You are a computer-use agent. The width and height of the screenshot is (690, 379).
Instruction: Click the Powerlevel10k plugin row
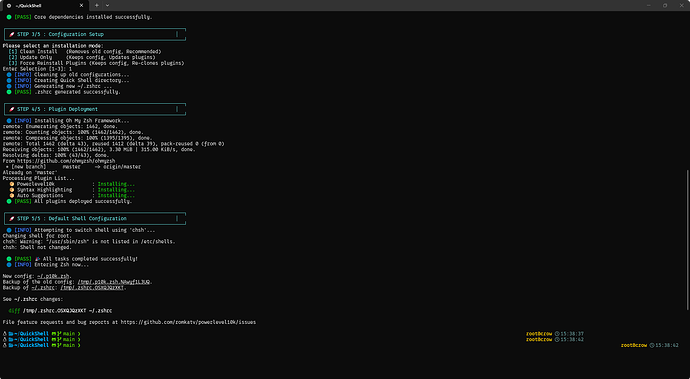click(x=72, y=184)
